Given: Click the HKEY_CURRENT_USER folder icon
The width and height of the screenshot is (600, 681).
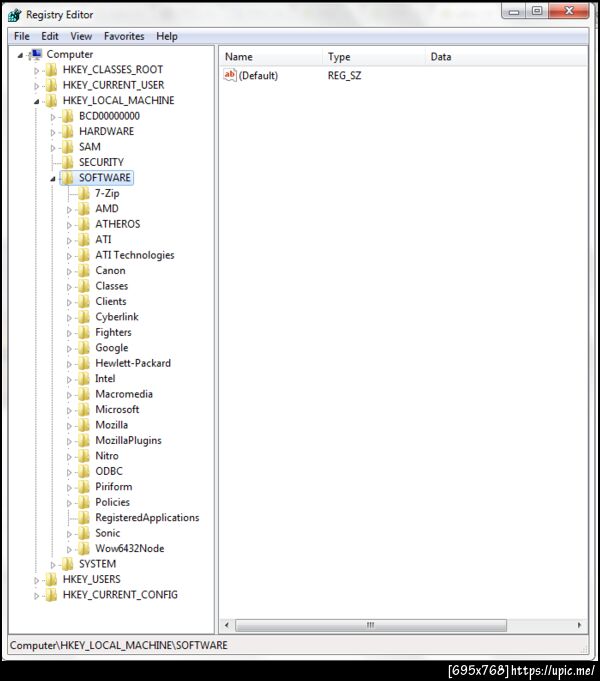Looking at the screenshot, I should [x=51, y=85].
